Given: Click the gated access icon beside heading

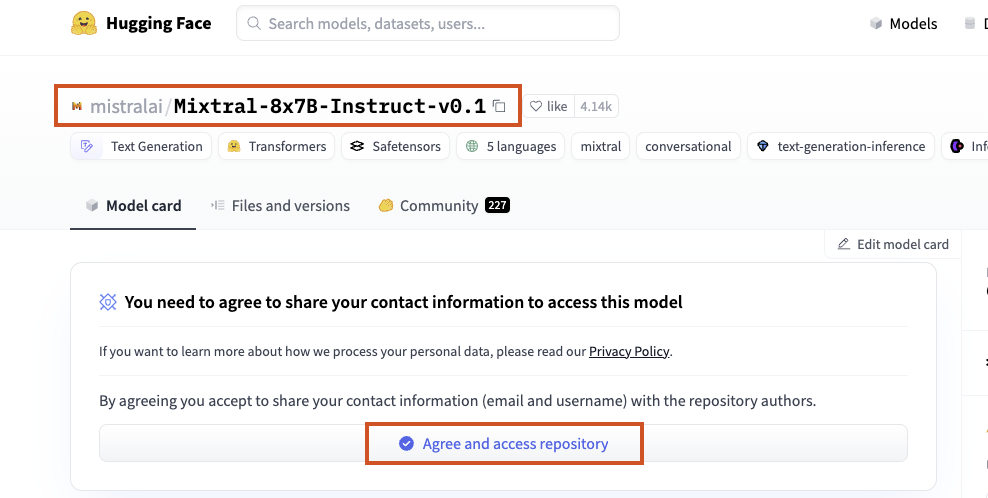Looking at the screenshot, I should coord(108,302).
